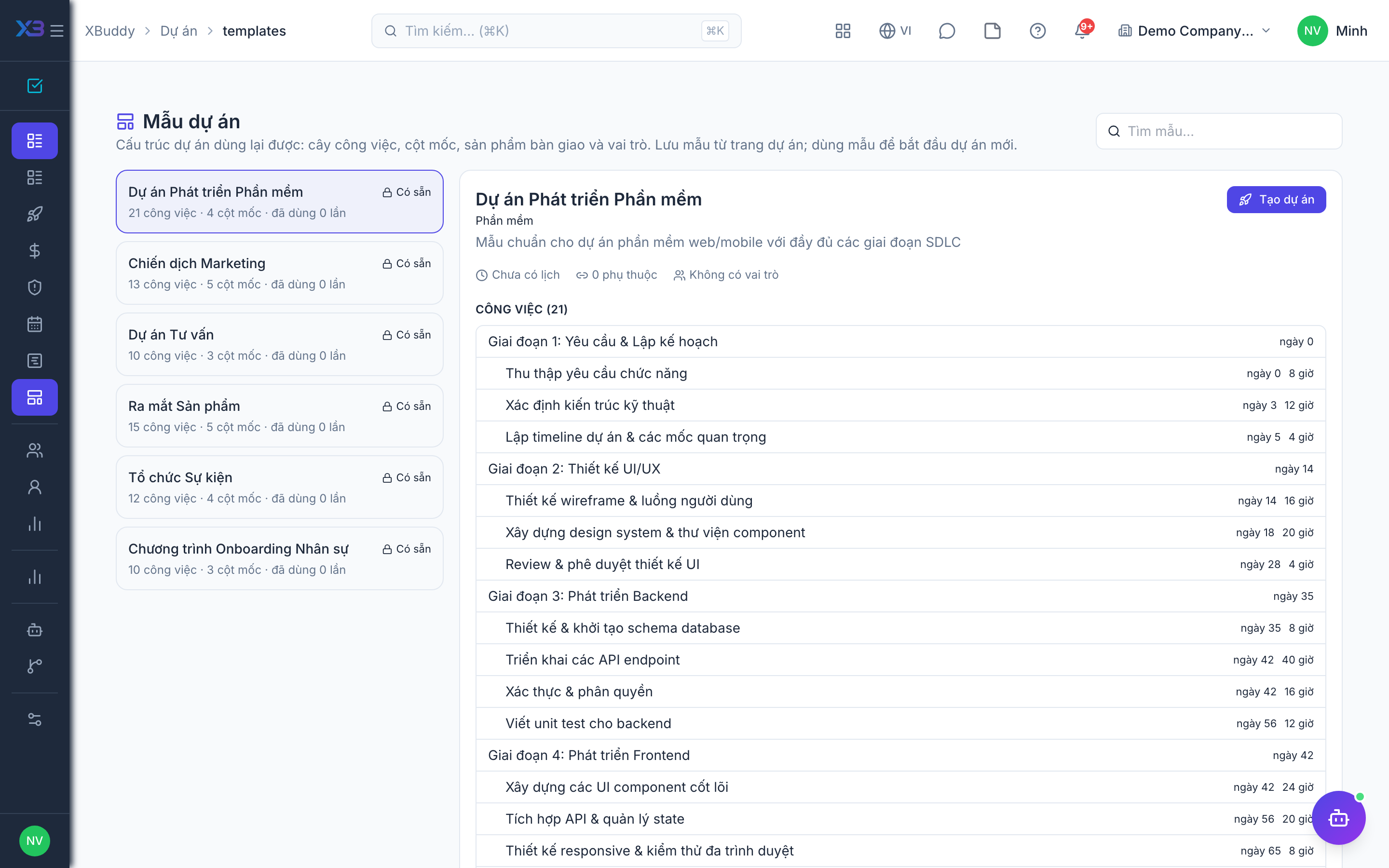The image size is (1389, 868).
Task: Click Thiết kế responsive & kiểm thử task
Action: tap(900, 851)
